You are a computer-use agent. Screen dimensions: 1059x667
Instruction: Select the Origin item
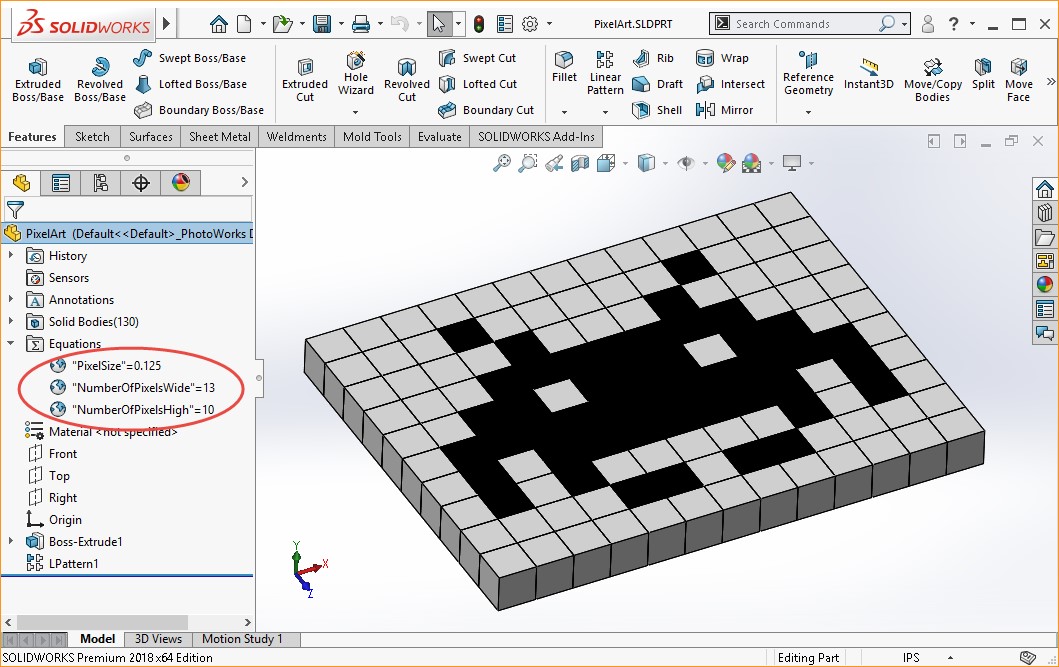(54, 519)
